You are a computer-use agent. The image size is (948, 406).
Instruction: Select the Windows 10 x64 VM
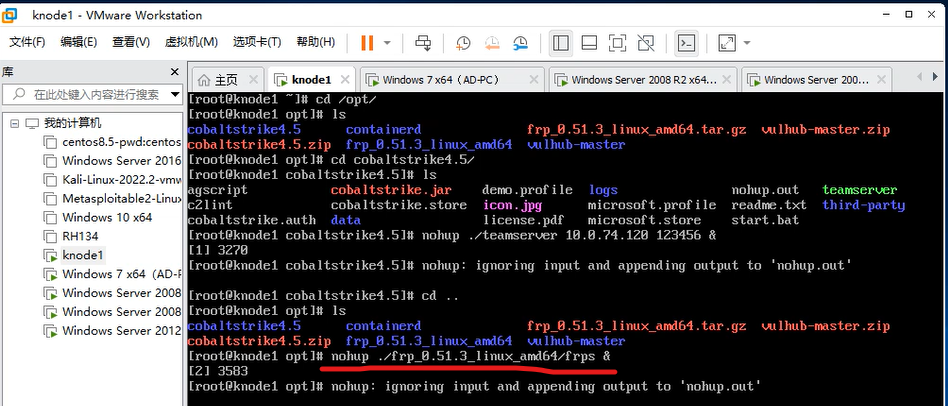click(106, 217)
